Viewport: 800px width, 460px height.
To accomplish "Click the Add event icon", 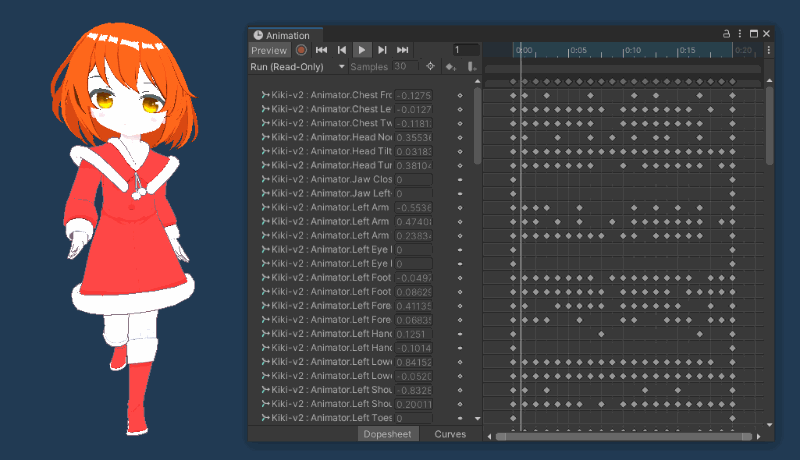I will pyautogui.click(x=471, y=67).
